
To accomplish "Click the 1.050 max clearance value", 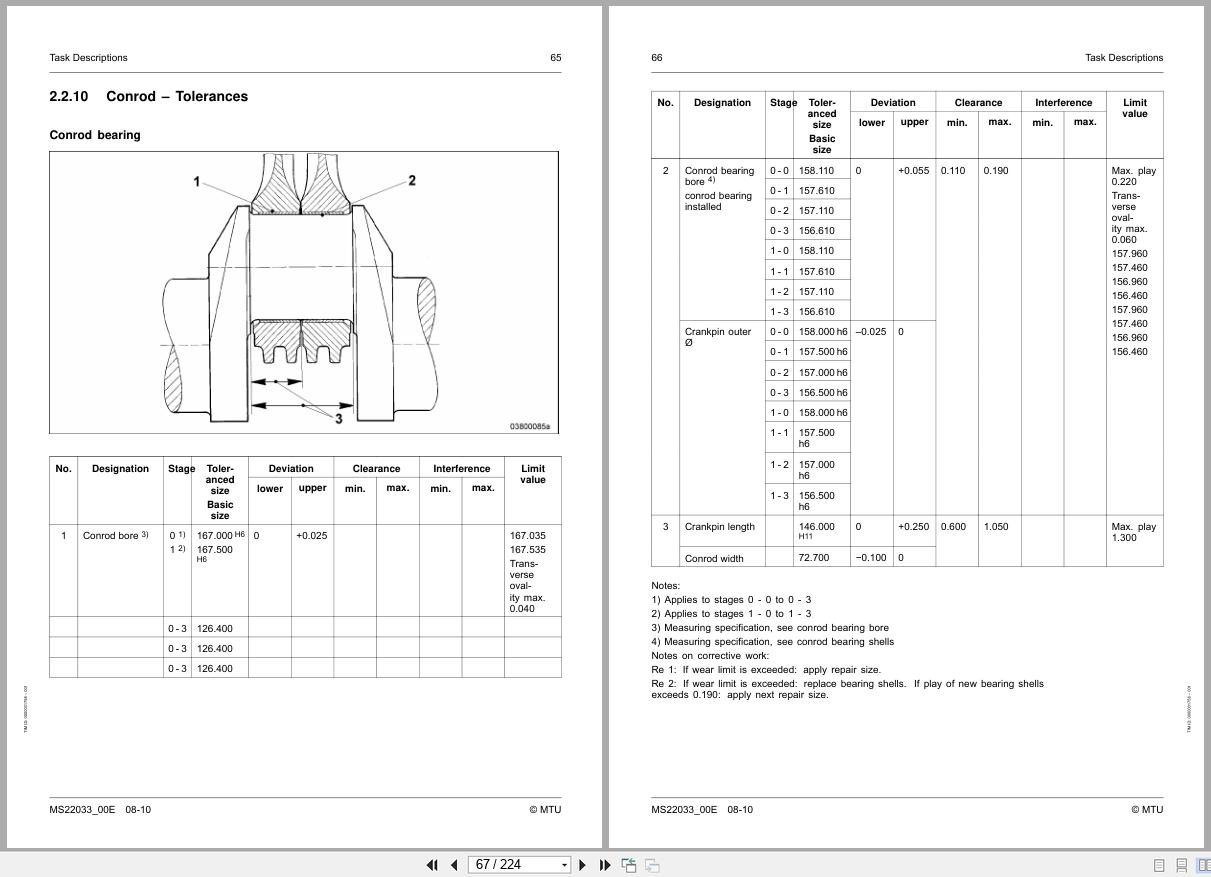I will click(996, 527).
